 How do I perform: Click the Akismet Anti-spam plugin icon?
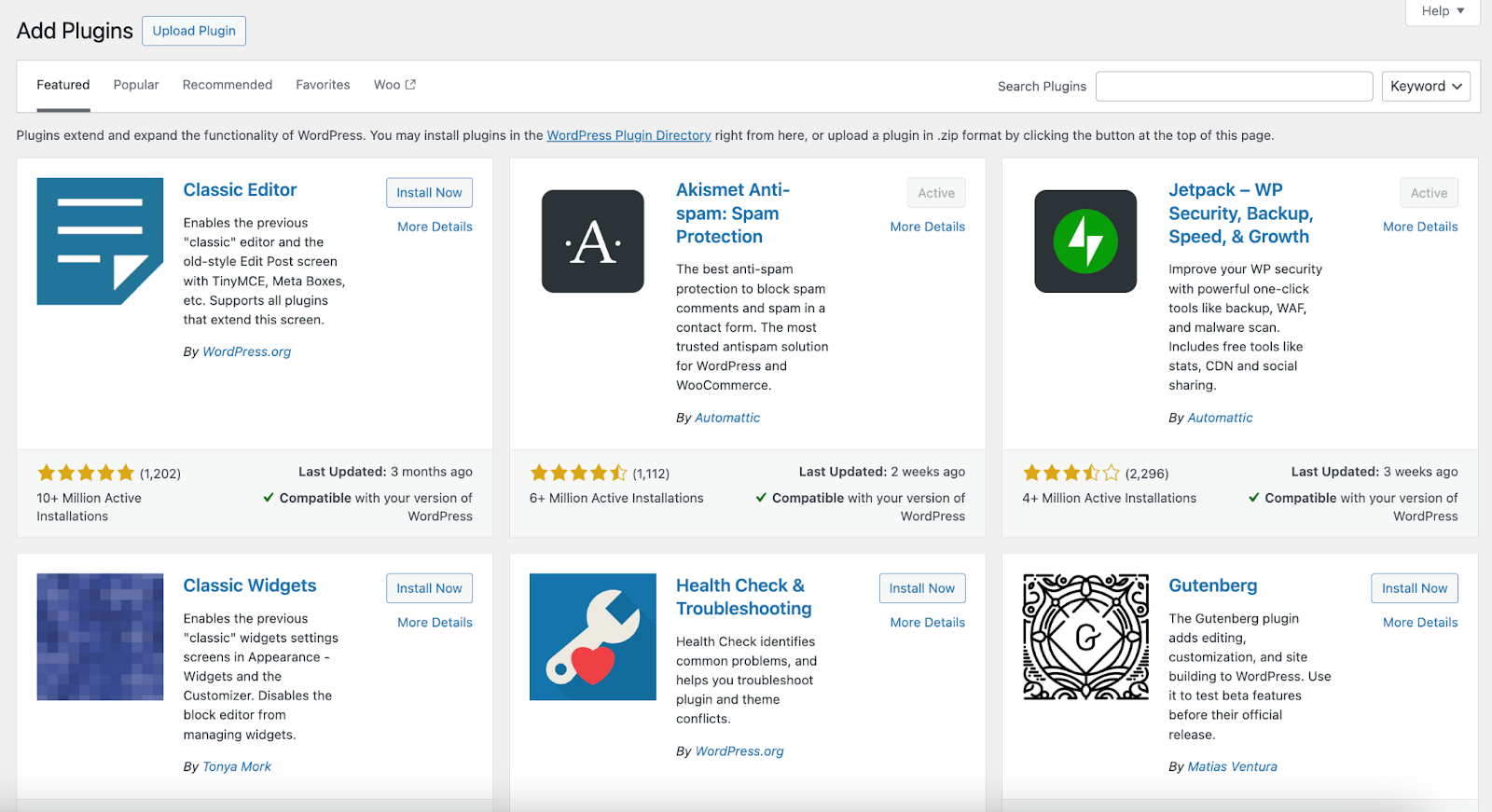593,241
